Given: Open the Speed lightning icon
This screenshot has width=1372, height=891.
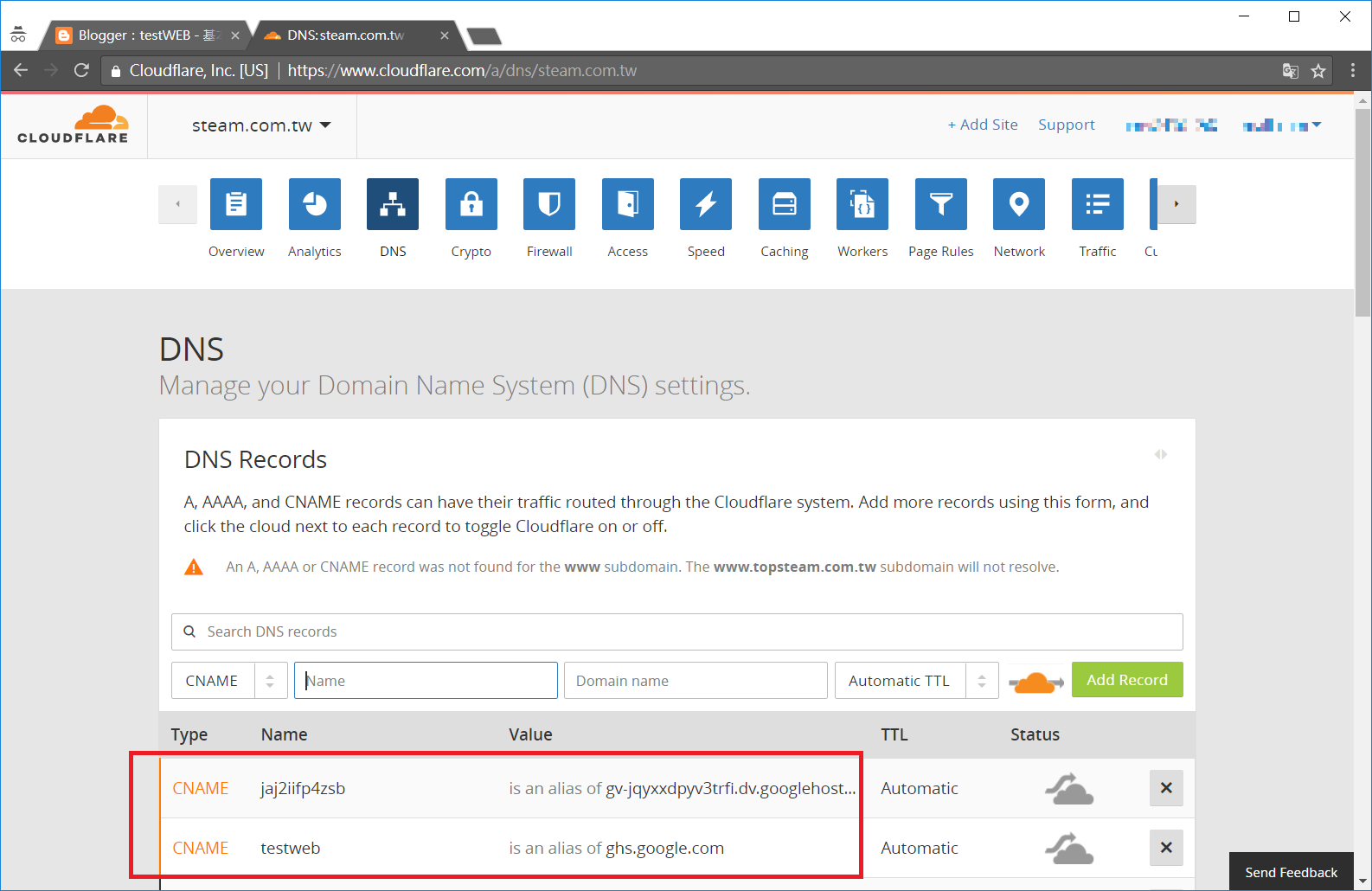Looking at the screenshot, I should (706, 204).
